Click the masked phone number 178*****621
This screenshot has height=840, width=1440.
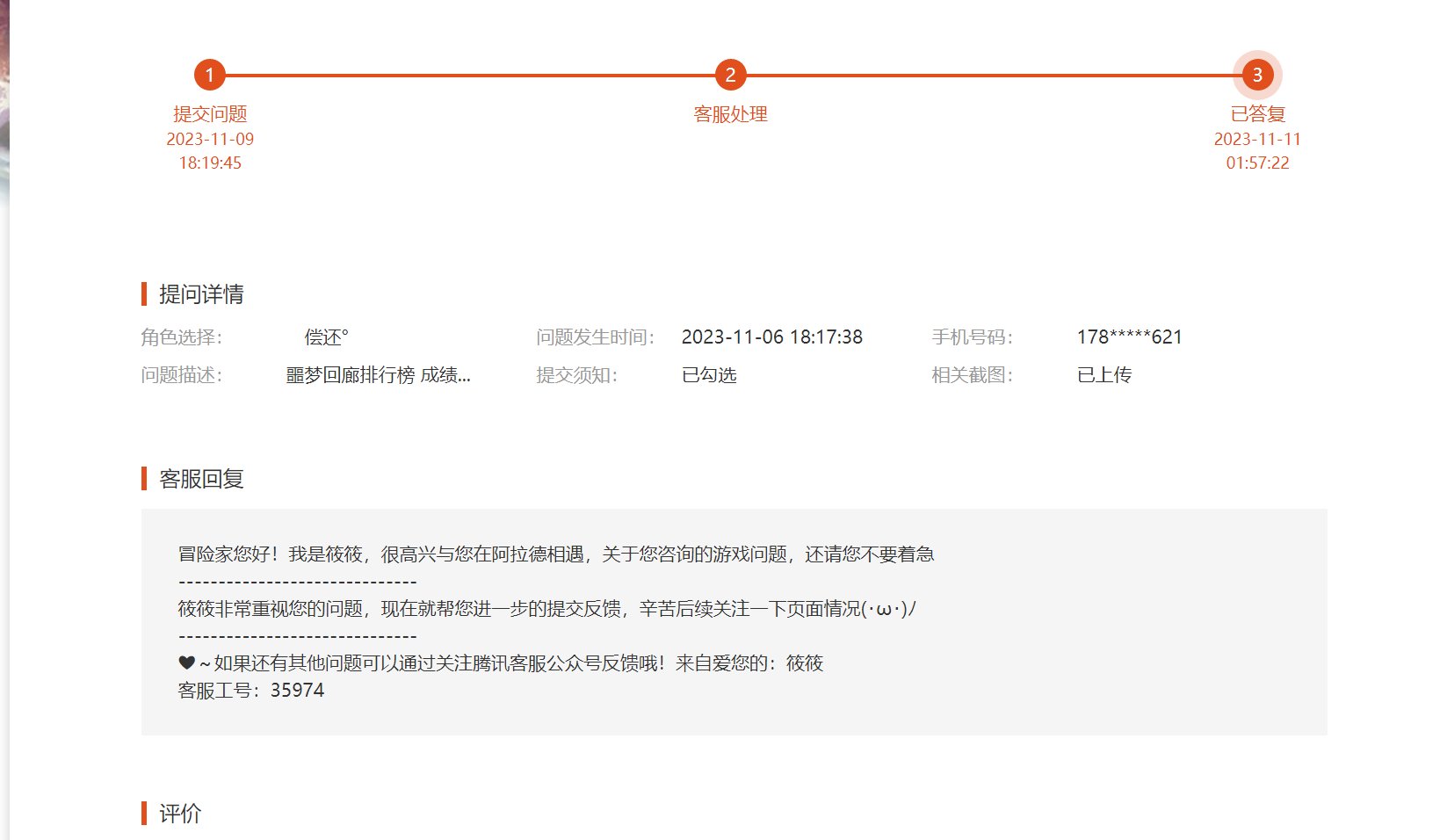1130,337
